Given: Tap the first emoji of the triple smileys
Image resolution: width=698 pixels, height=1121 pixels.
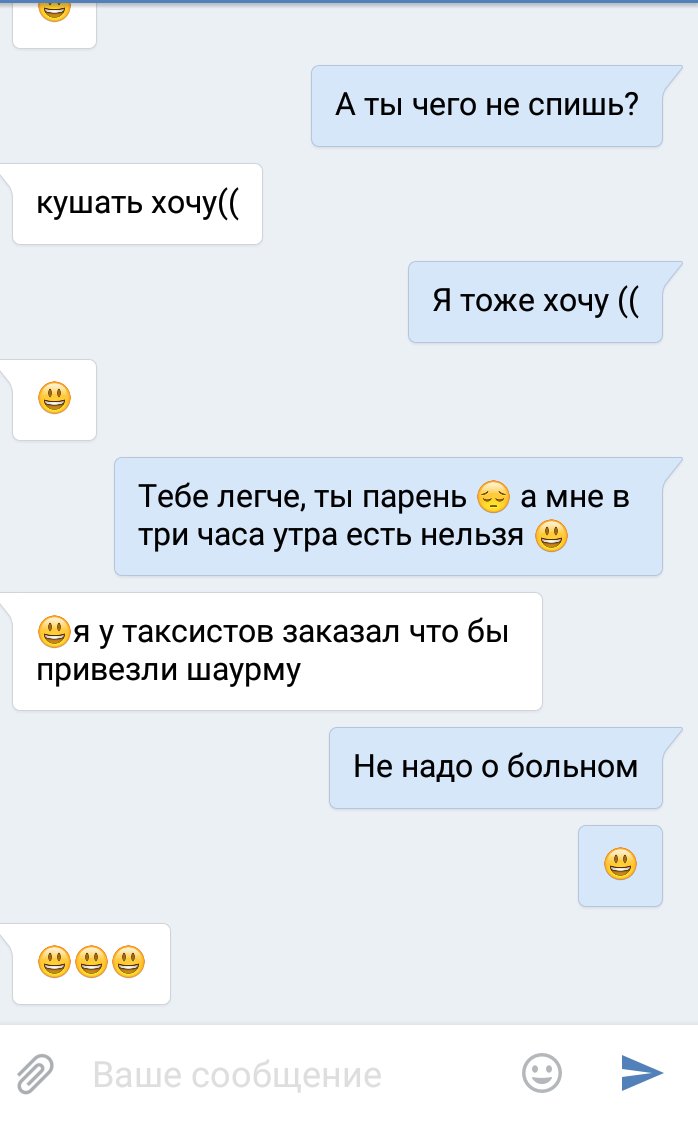Looking at the screenshot, I should (x=54, y=962).
